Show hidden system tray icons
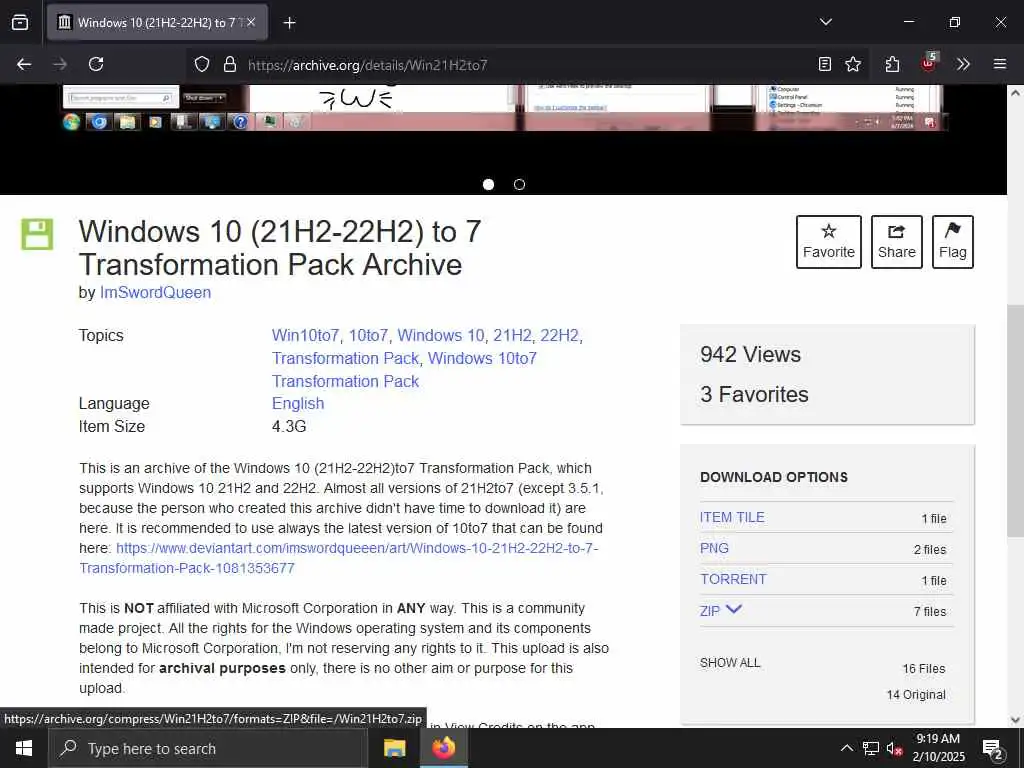1024x768 pixels. [x=846, y=748]
